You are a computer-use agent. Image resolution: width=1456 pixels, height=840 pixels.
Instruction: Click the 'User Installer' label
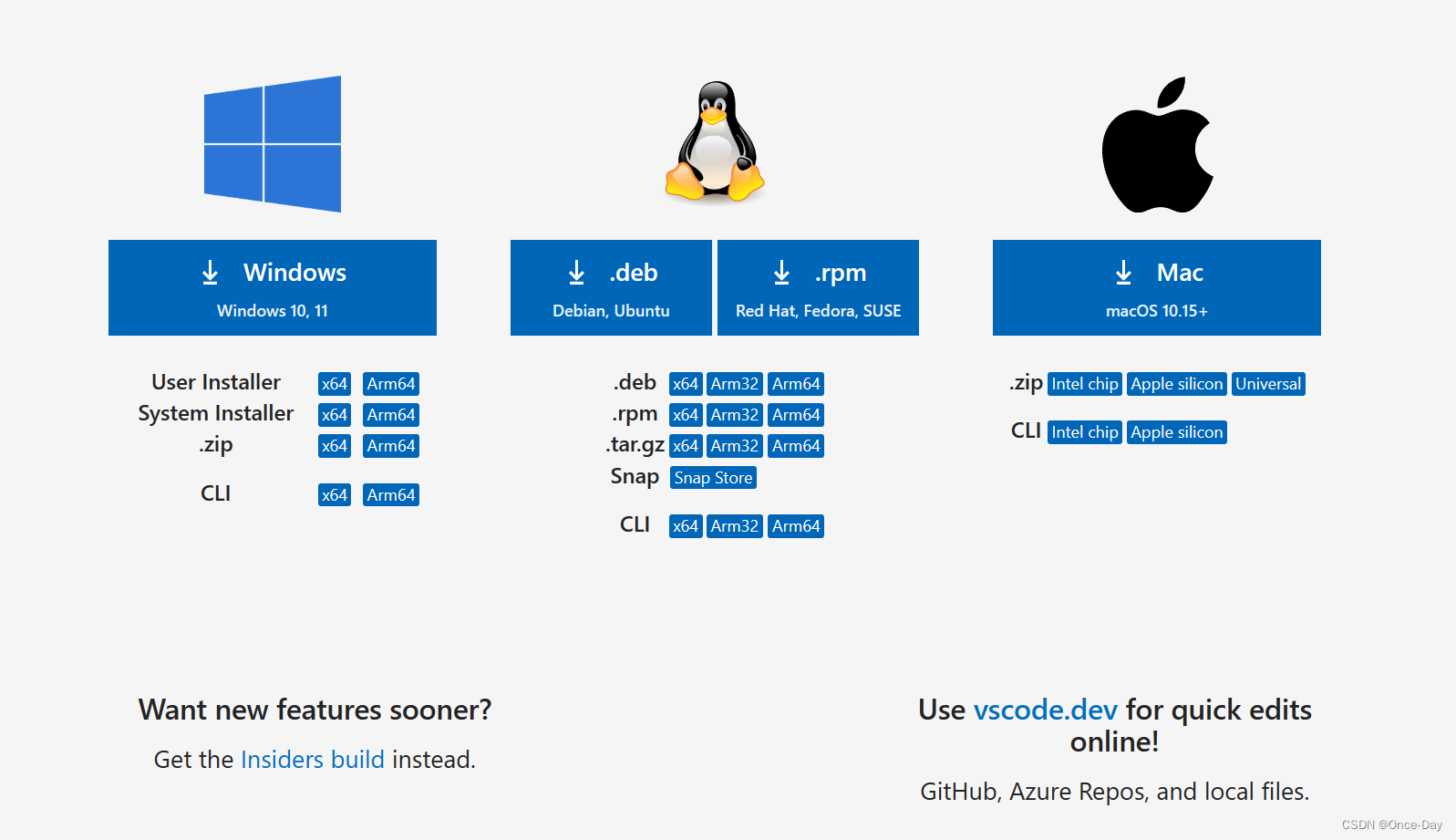(216, 382)
